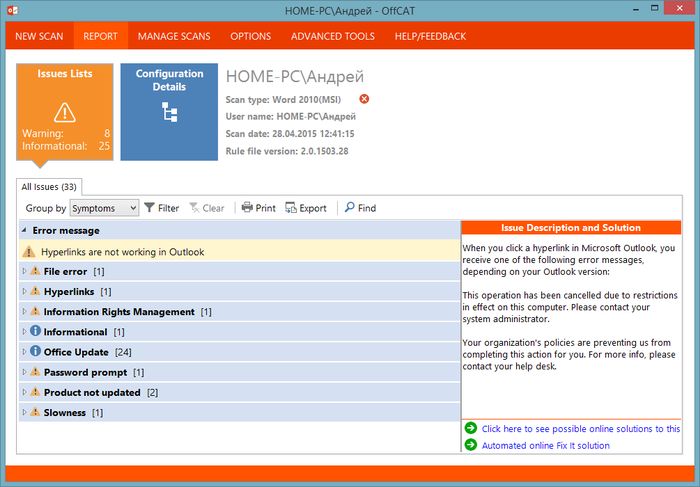Screen dimensions: 700x487
Task: Open the Configuration Details tile
Action: coord(169,112)
